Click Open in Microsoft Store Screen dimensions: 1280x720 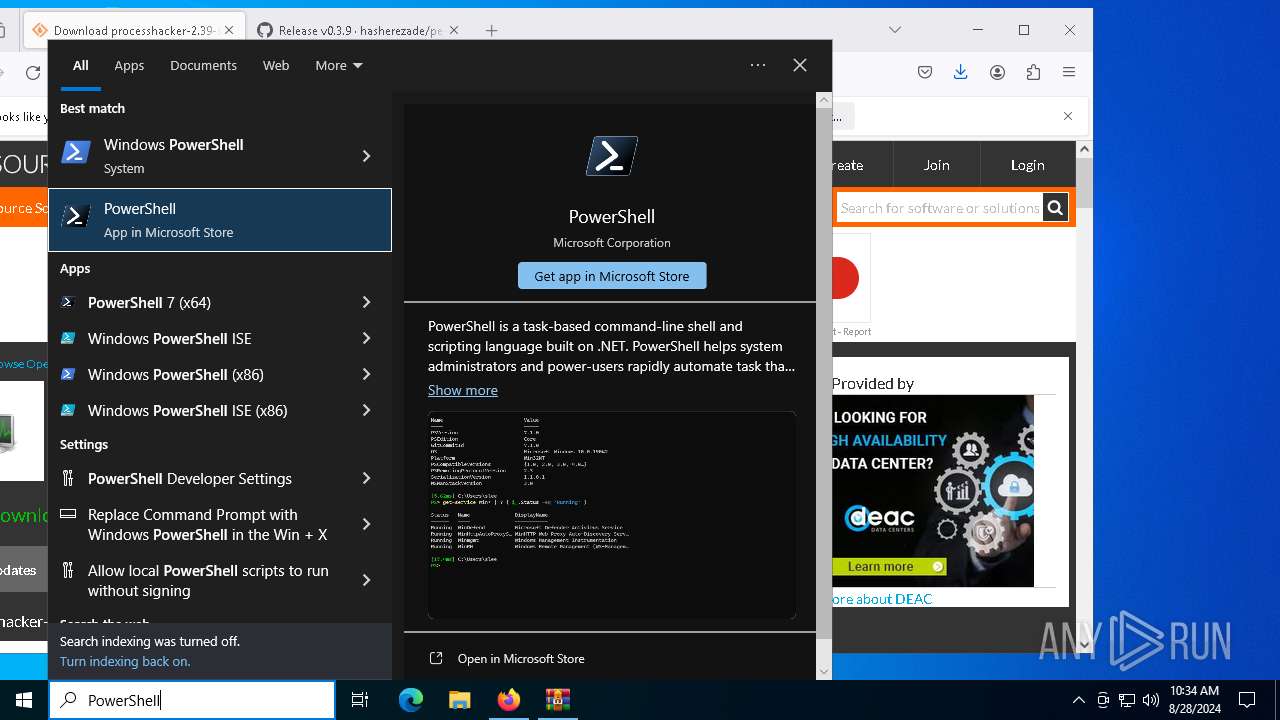click(x=521, y=658)
